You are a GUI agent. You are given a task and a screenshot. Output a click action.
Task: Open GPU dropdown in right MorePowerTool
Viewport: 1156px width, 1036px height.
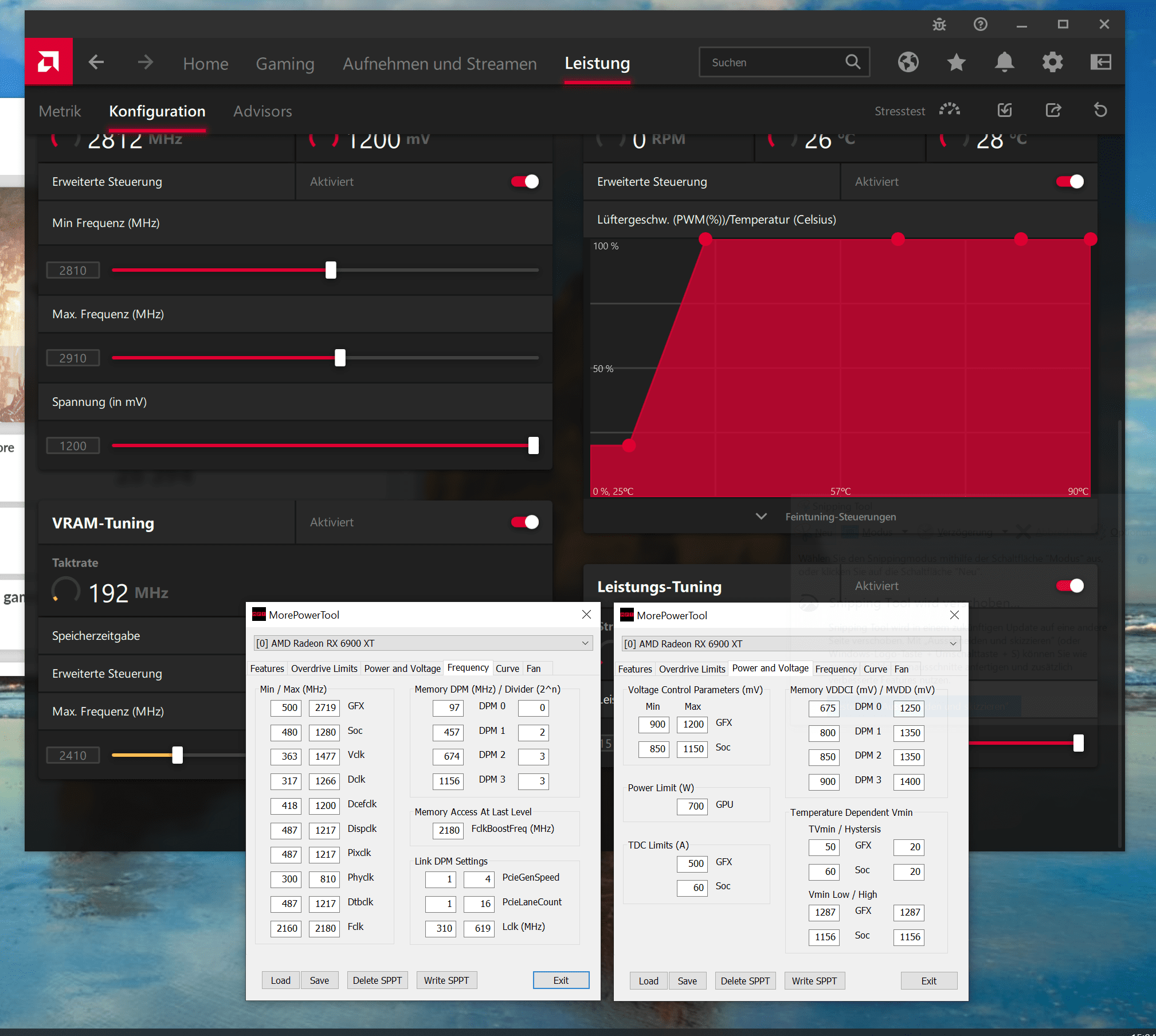pos(791,644)
